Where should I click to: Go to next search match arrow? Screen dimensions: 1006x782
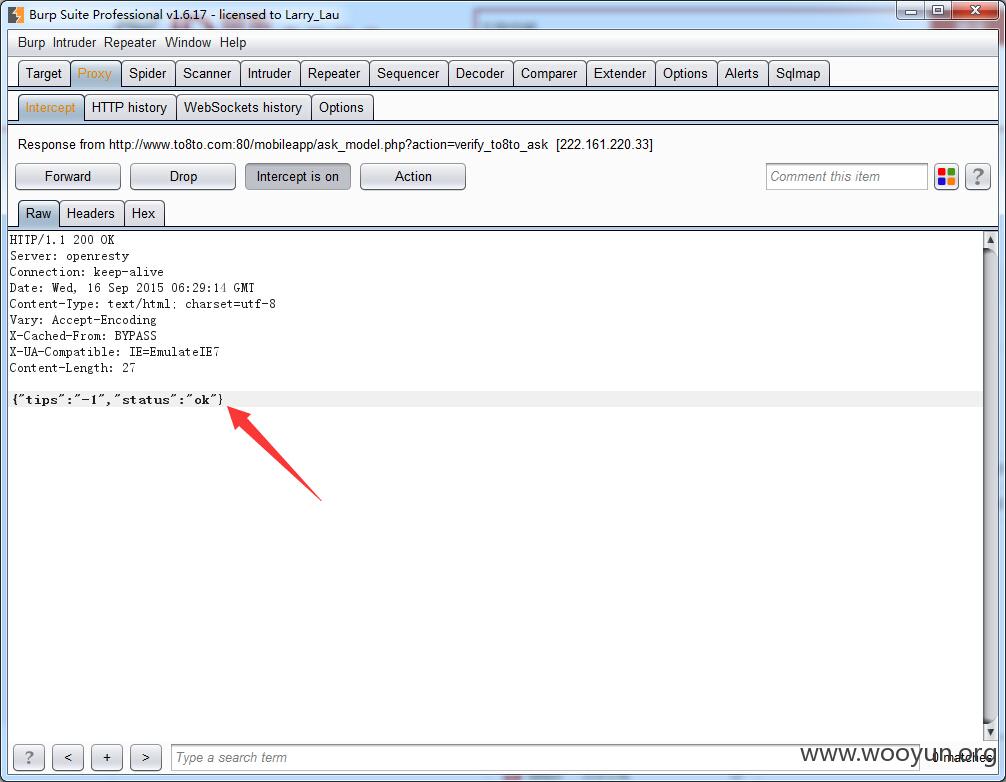pos(146,758)
